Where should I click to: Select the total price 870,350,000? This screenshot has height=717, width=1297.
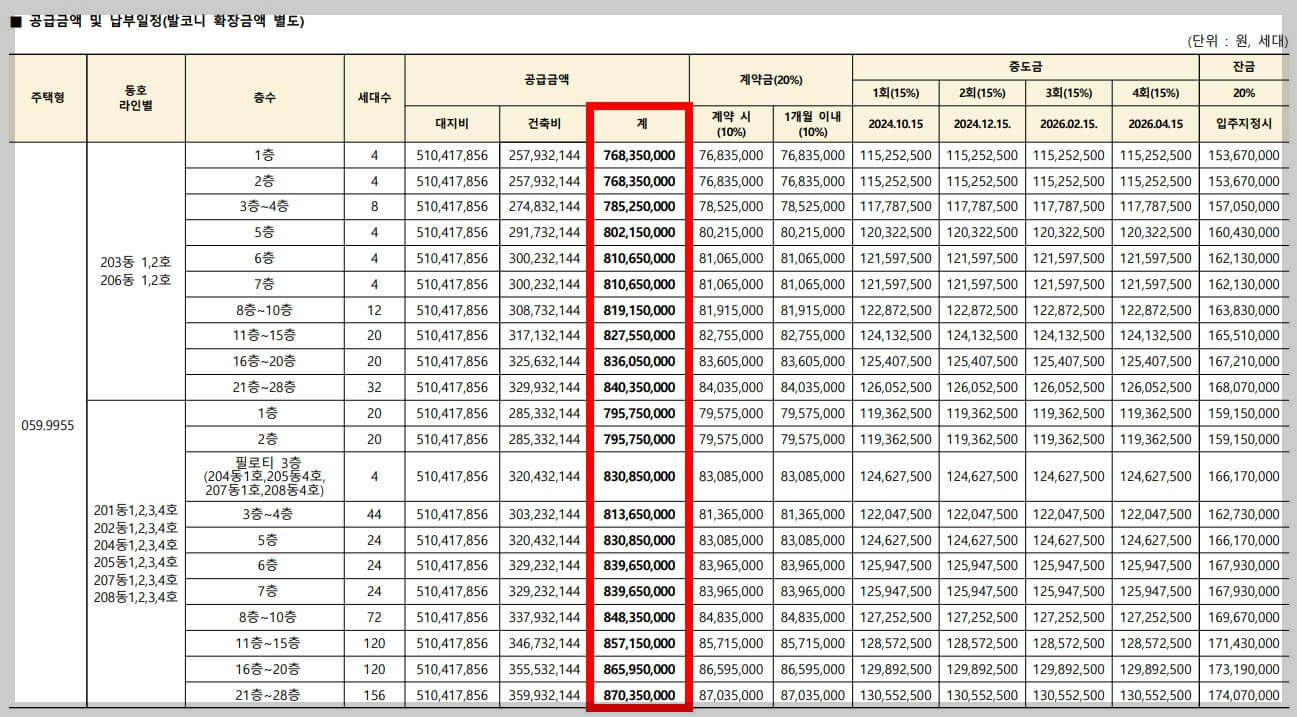click(x=639, y=694)
